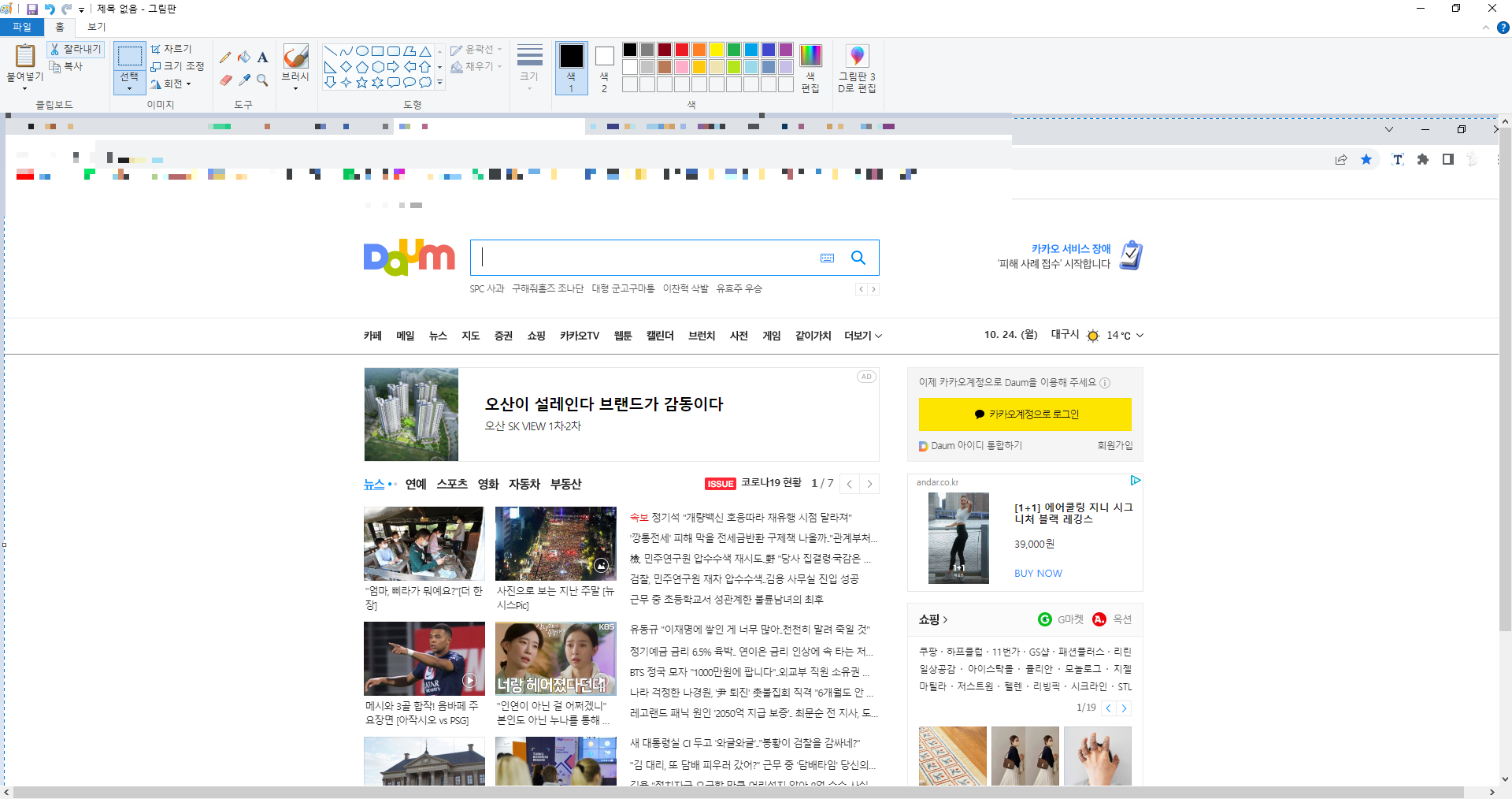Select the Magnifier tool

262,80
